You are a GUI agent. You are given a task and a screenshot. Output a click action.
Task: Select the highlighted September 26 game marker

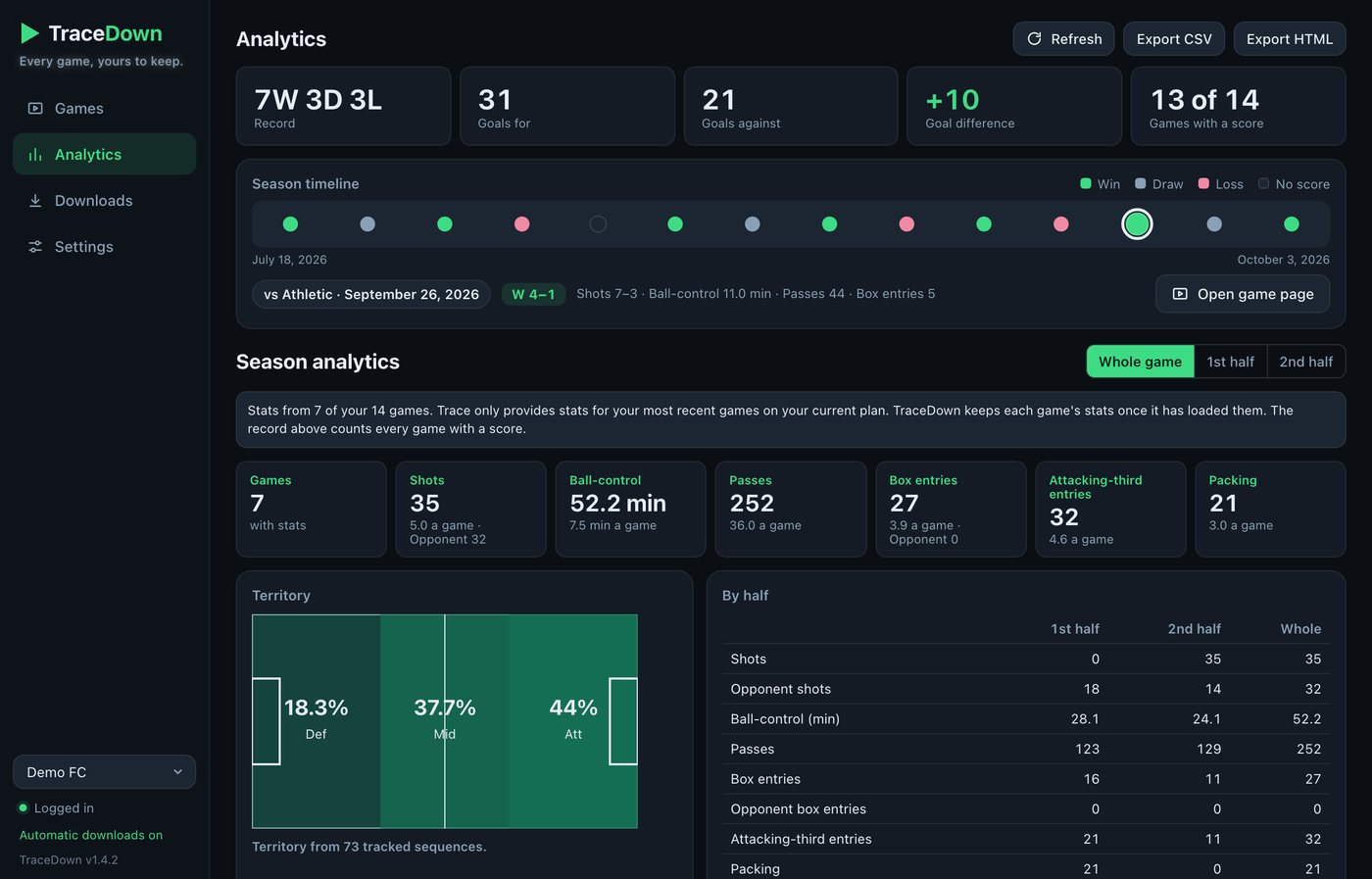(x=1137, y=224)
